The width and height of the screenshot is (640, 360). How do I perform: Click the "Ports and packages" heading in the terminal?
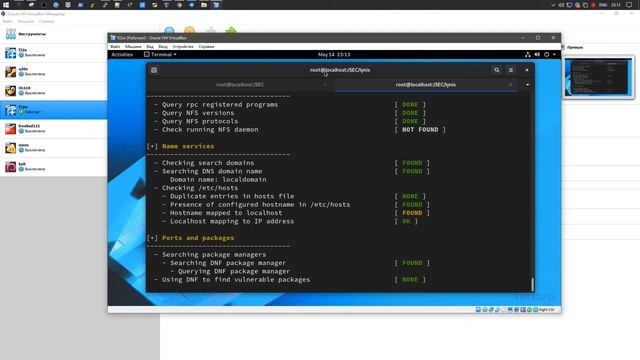pyautogui.click(x=198, y=238)
